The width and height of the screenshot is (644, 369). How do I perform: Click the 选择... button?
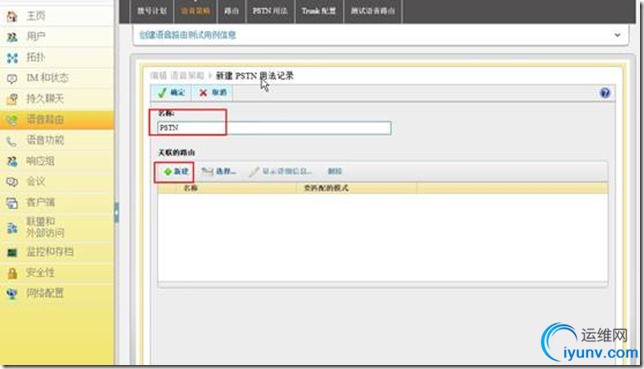pyautogui.click(x=219, y=172)
